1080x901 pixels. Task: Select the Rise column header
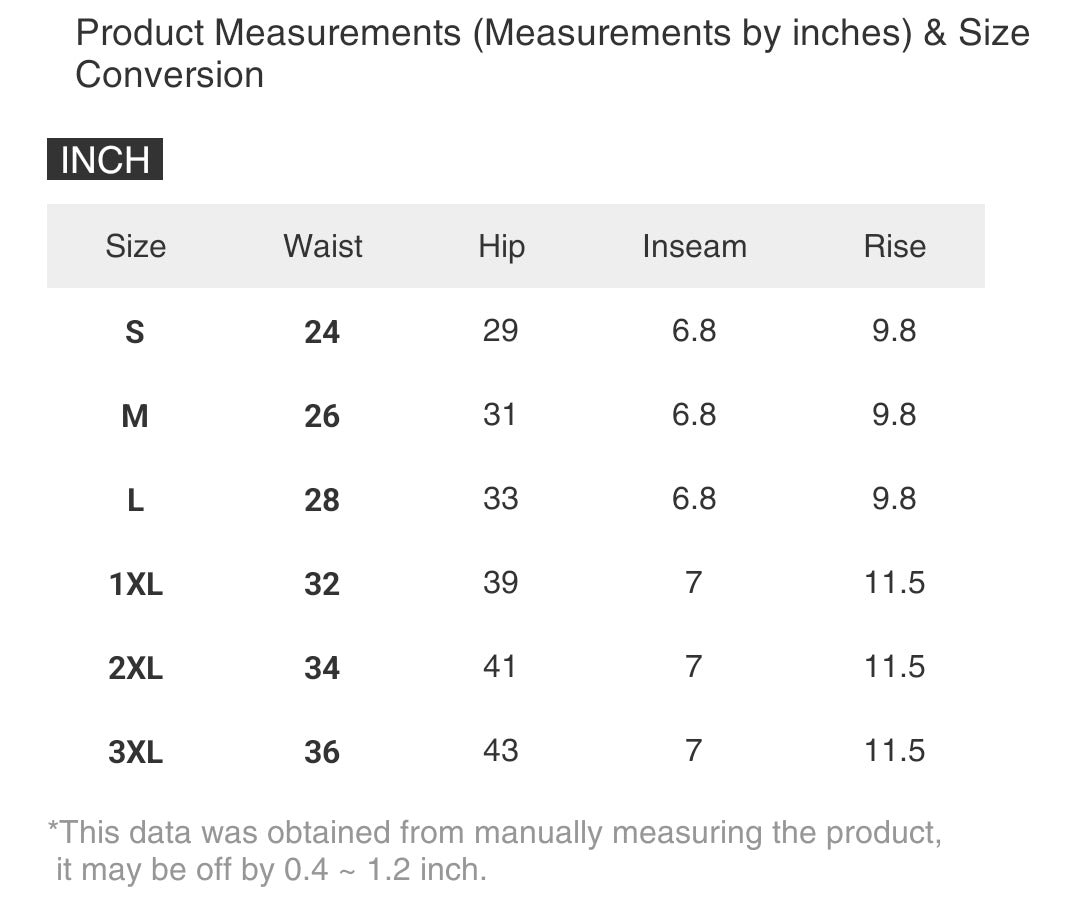[894, 246]
